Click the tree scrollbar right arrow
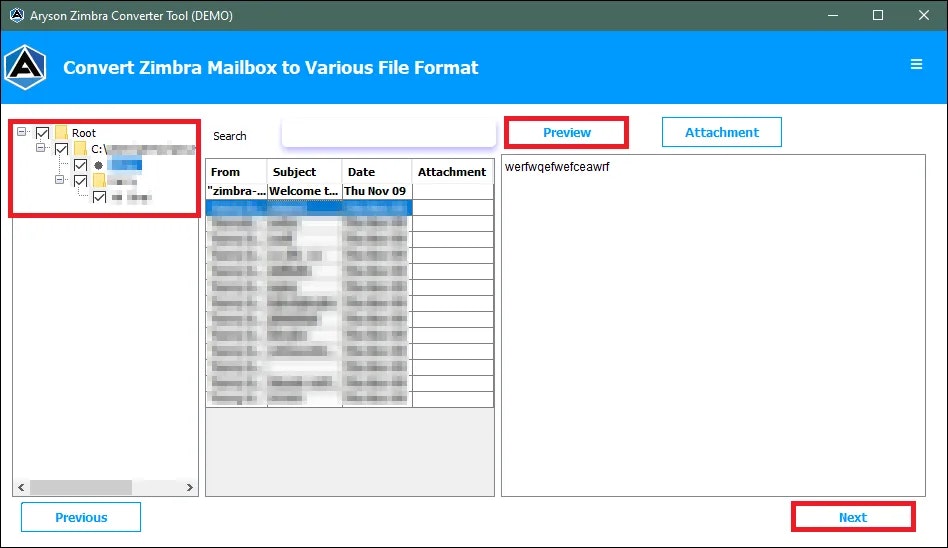 pyautogui.click(x=189, y=488)
